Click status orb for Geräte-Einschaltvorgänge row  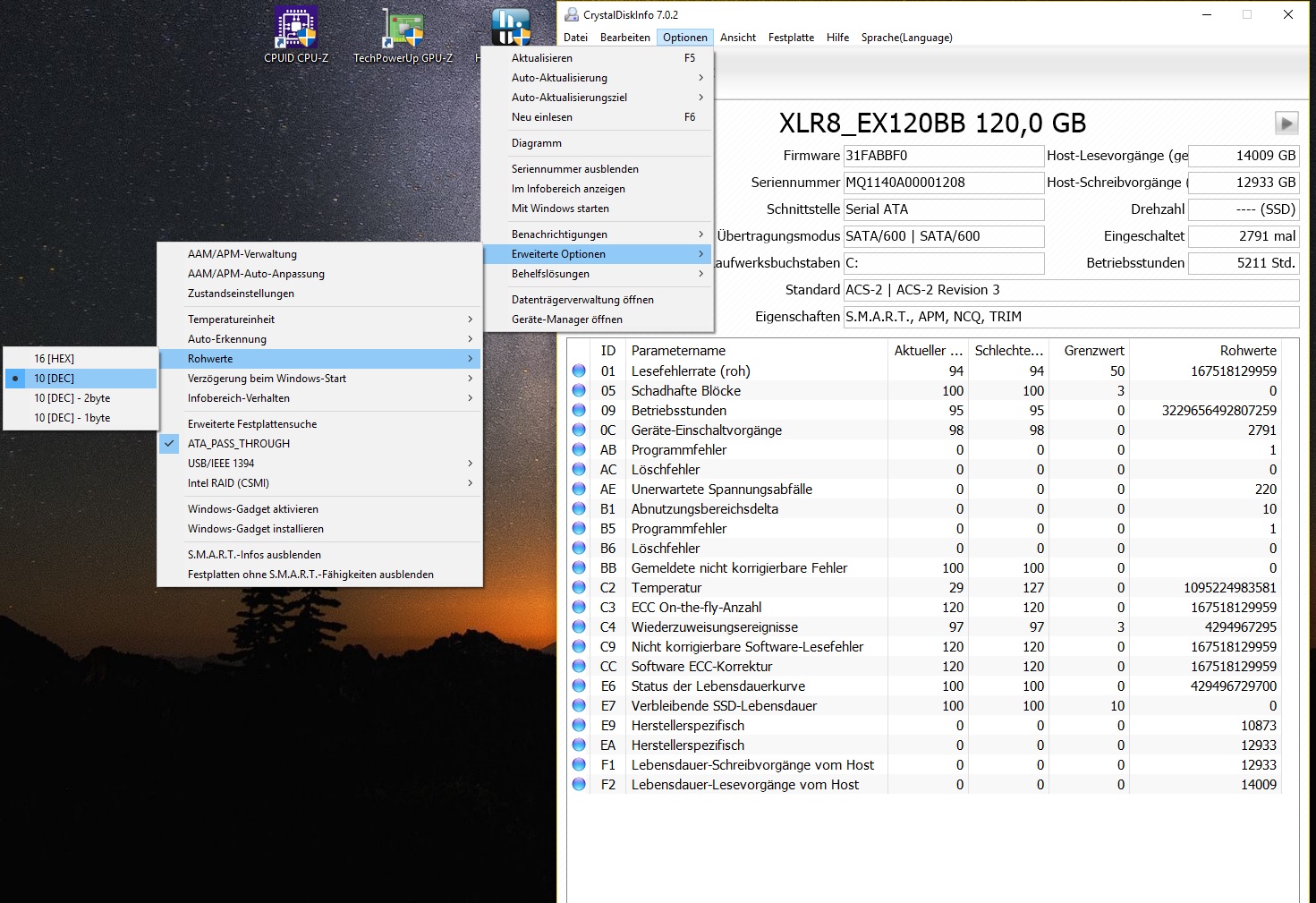579,430
